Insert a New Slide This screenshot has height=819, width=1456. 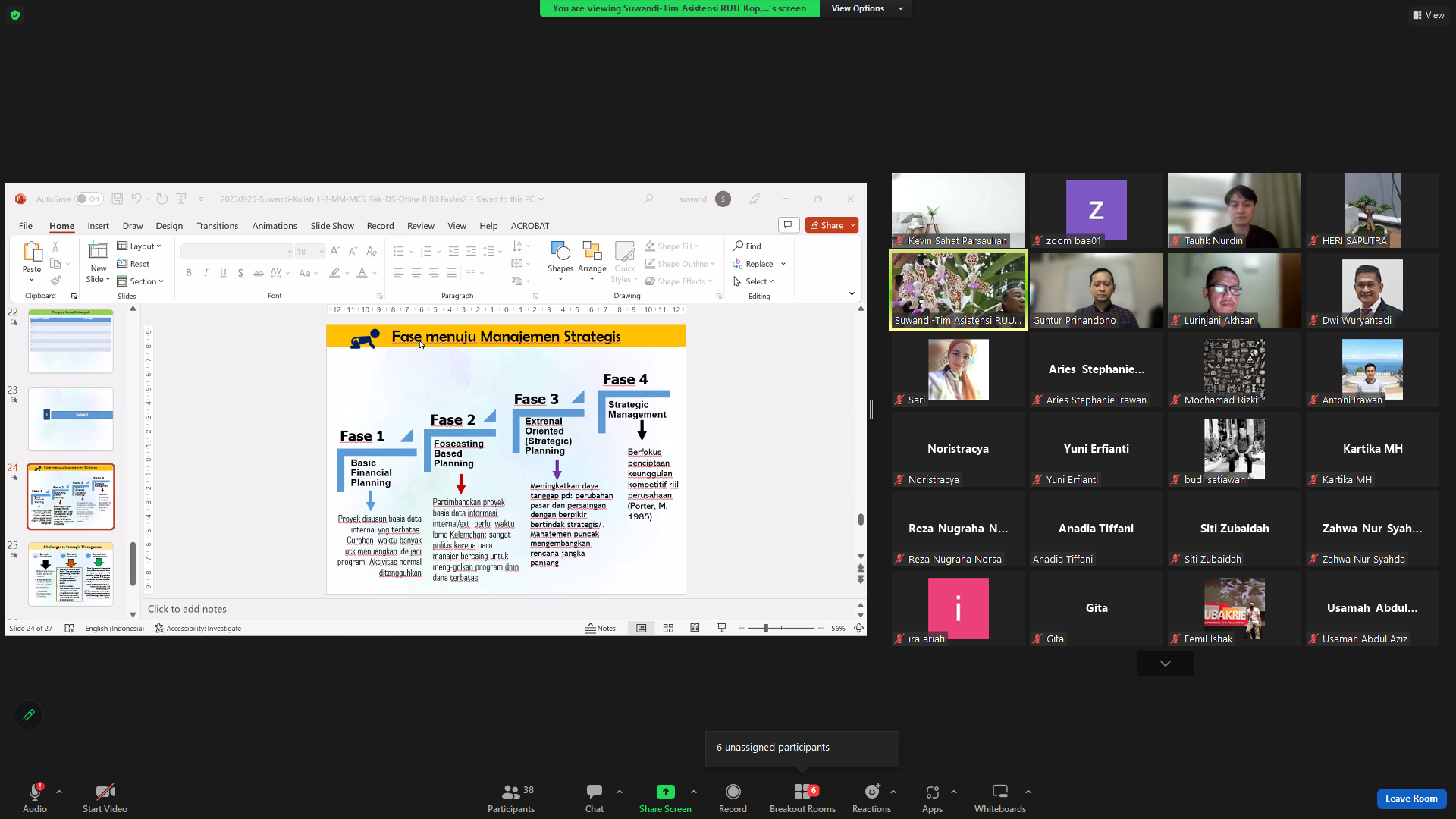point(99,262)
